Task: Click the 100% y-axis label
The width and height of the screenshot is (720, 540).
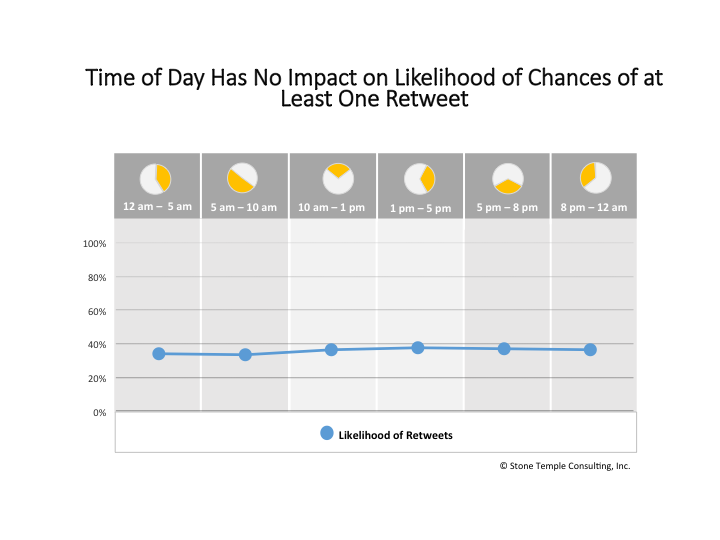Action: click(95, 244)
